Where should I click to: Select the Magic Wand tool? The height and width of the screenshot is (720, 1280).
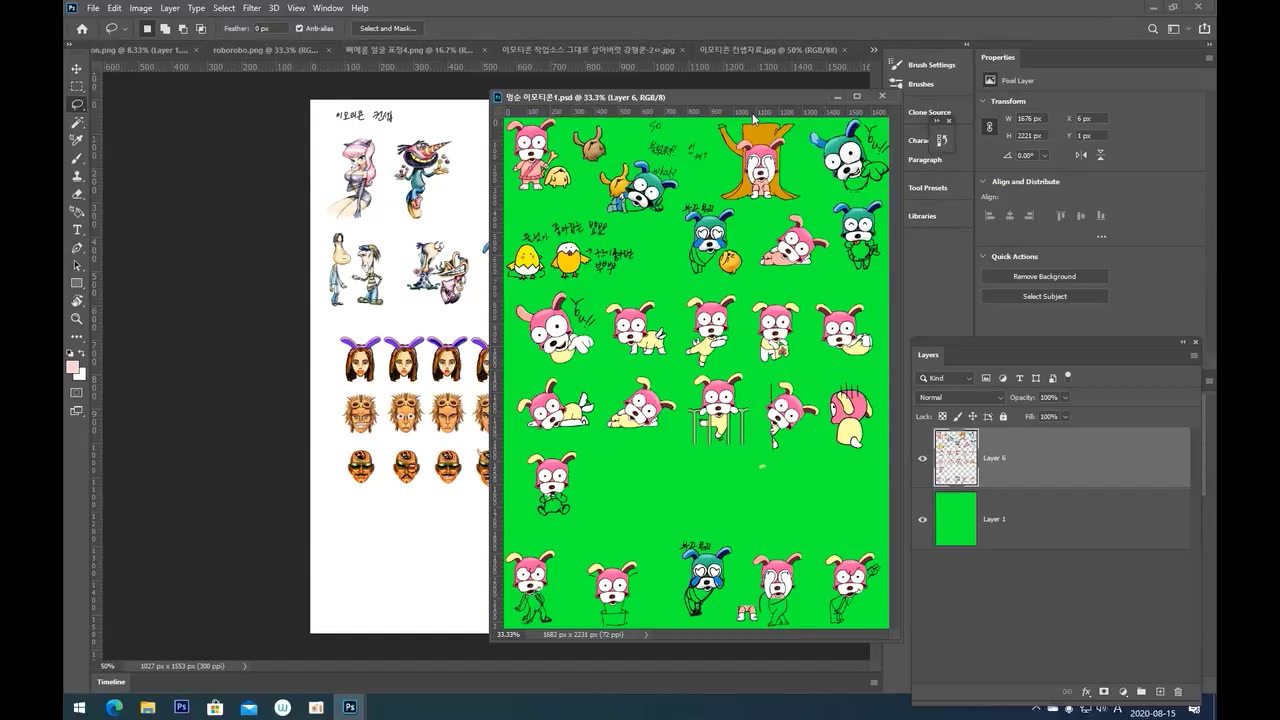click(x=77, y=123)
